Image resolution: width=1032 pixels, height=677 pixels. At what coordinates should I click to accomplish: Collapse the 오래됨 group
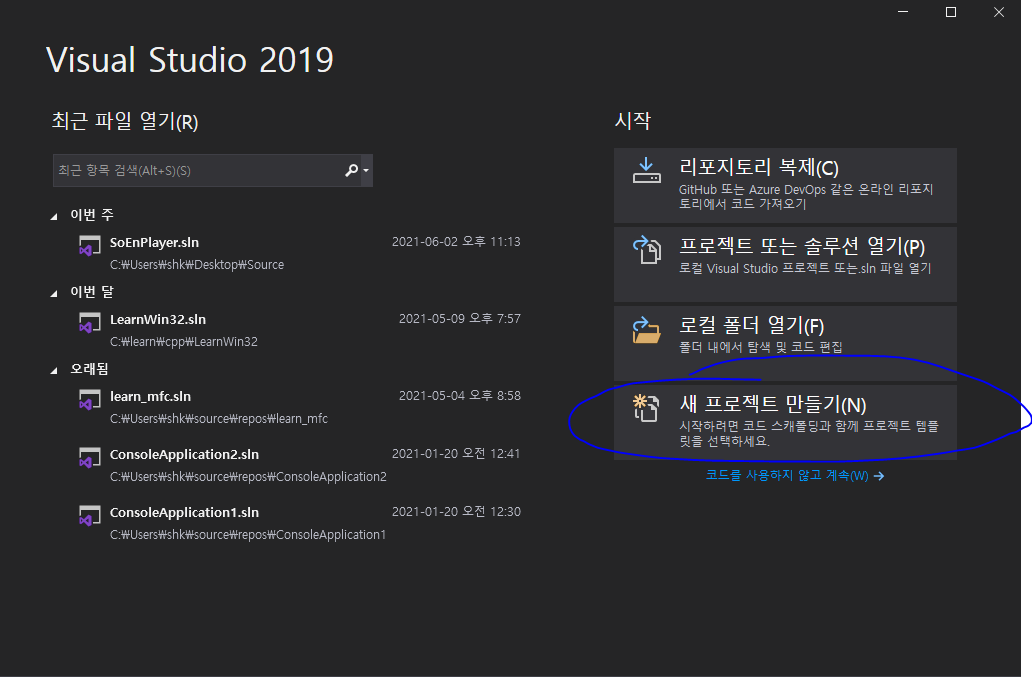pyautogui.click(x=54, y=370)
